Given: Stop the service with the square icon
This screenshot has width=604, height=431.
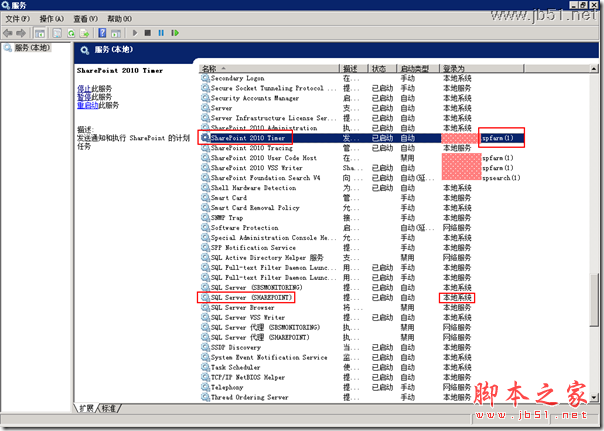Looking at the screenshot, I should pos(148,33).
